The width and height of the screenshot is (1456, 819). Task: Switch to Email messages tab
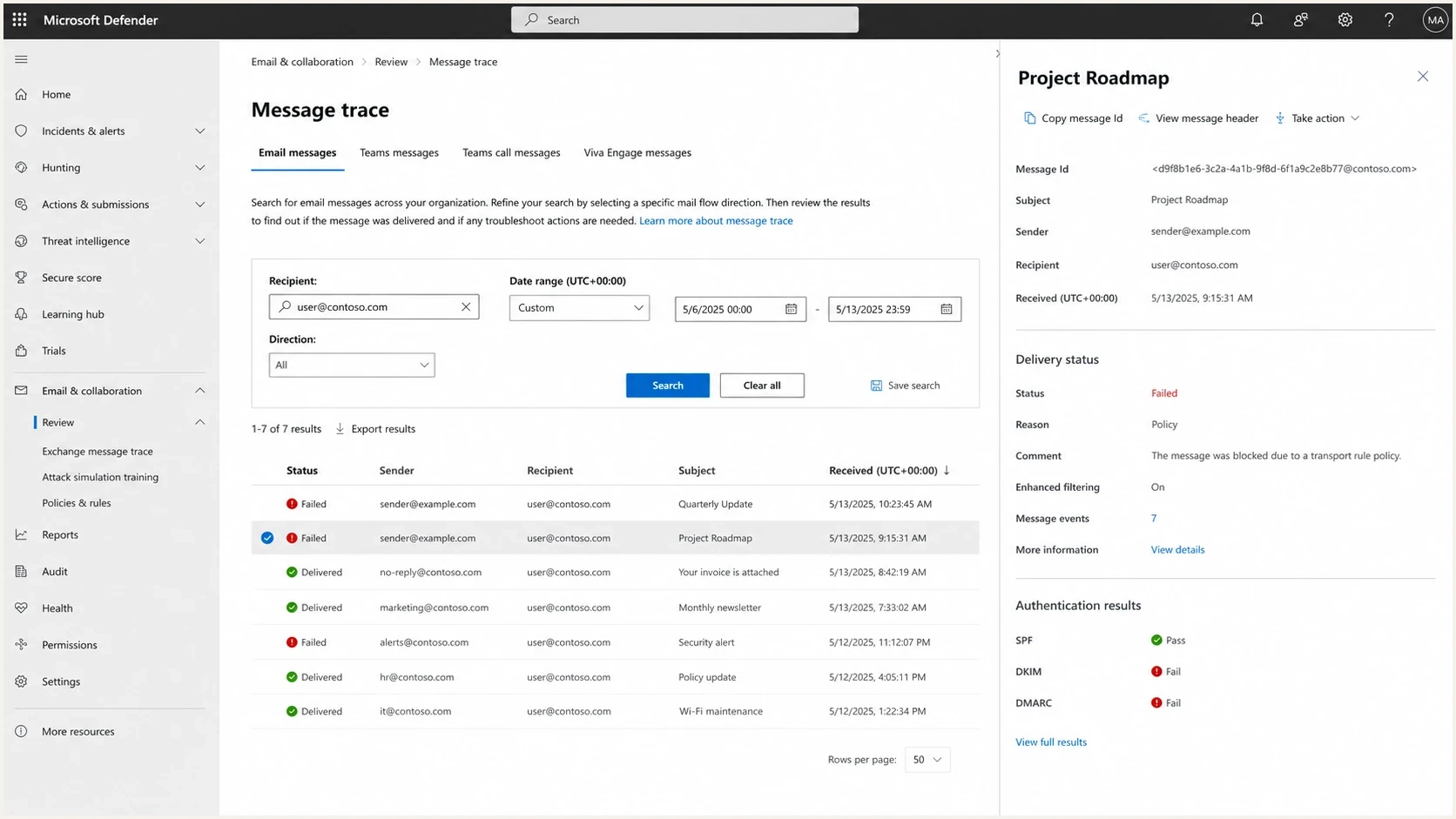(x=297, y=152)
